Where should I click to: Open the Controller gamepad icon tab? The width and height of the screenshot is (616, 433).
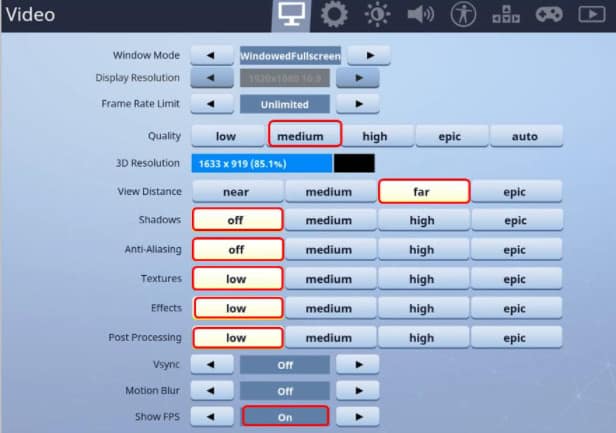[x=549, y=15]
